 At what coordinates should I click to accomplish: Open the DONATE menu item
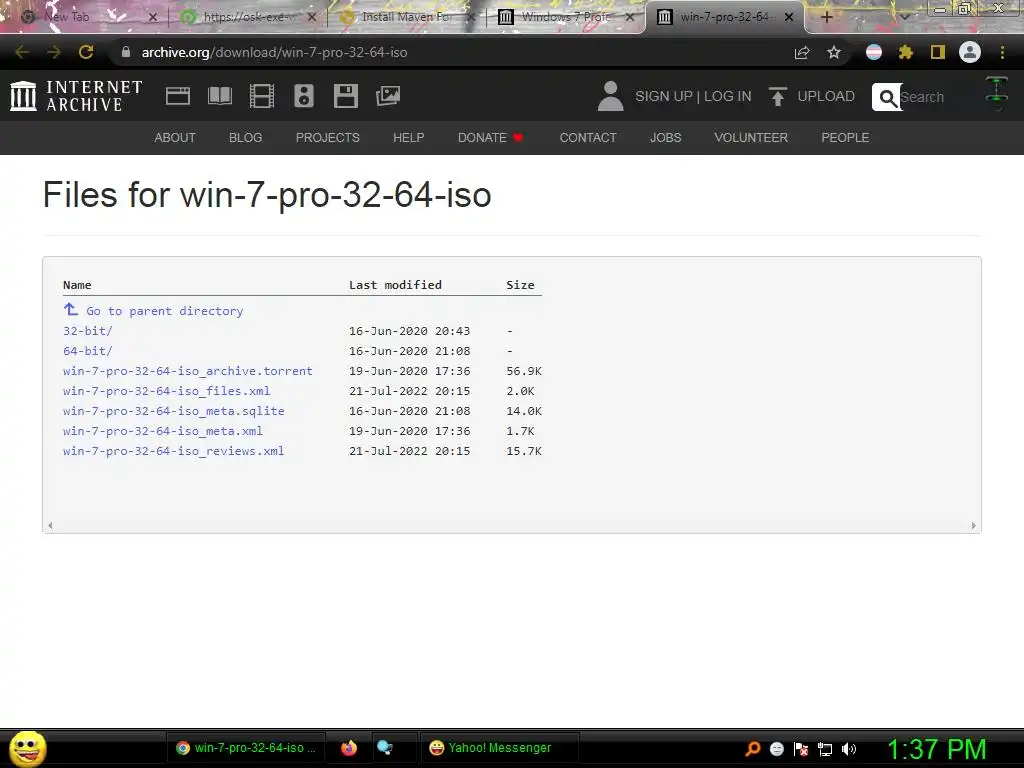point(490,138)
